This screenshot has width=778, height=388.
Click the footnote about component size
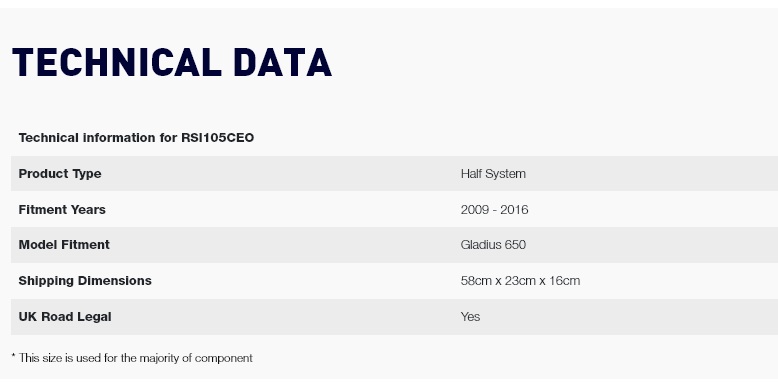(x=132, y=358)
